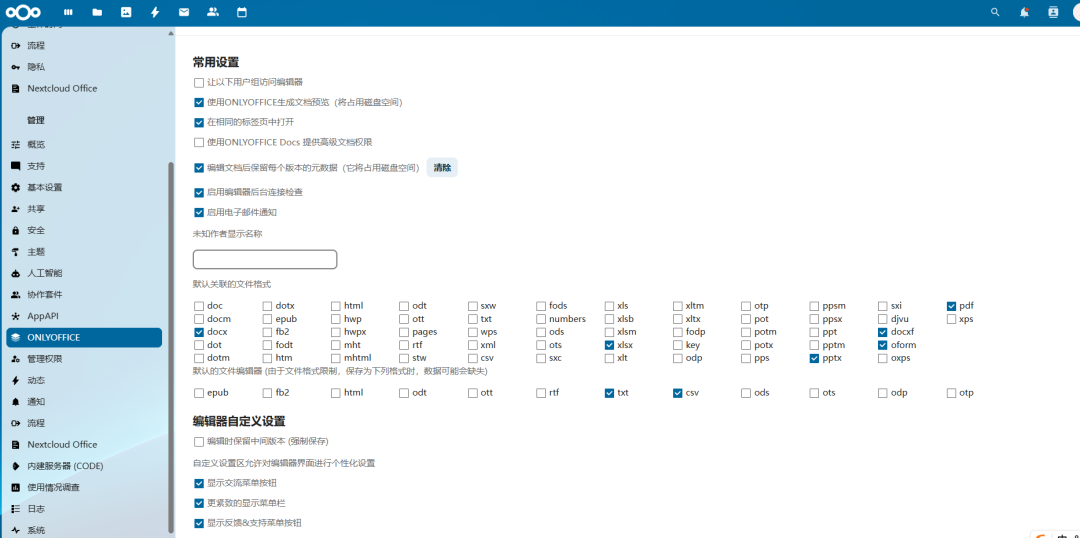Uncheck the xlsx format checkbox
1080x538 pixels.
[610, 345]
